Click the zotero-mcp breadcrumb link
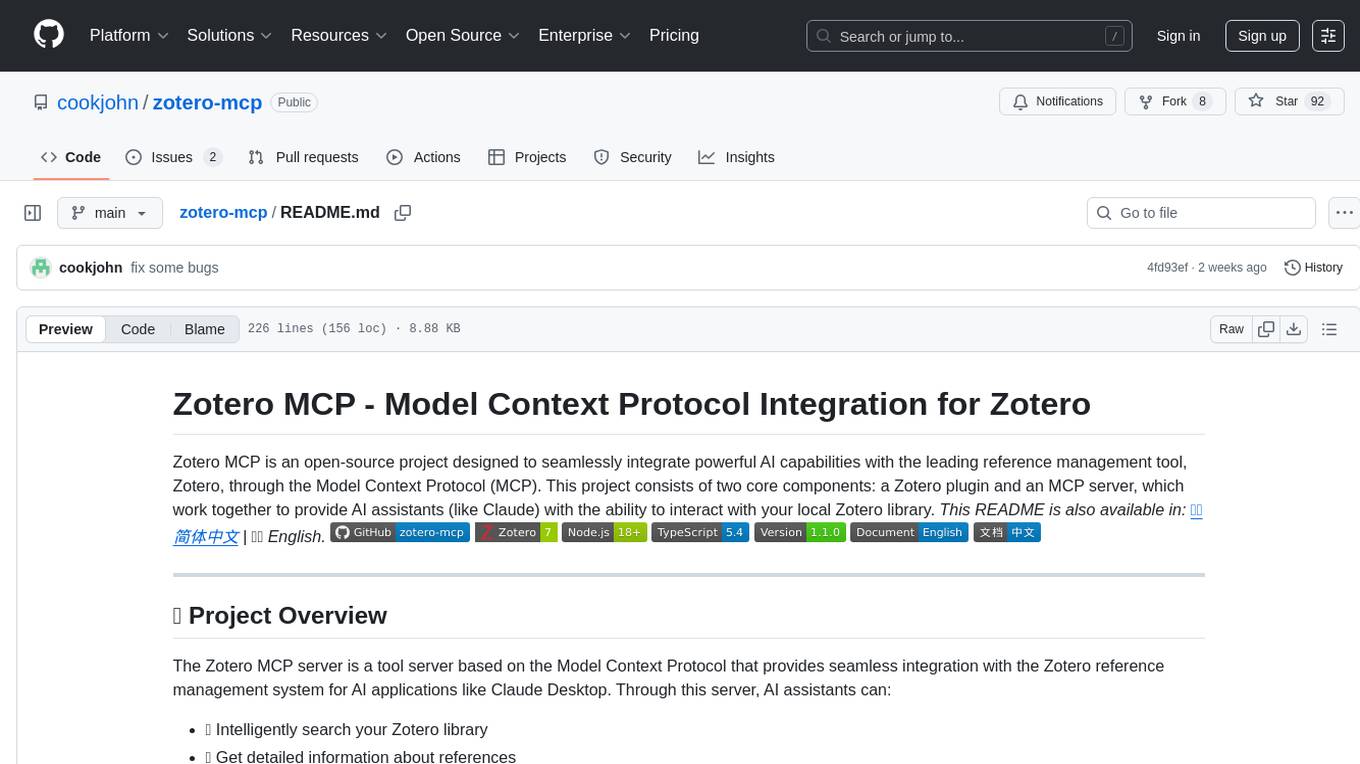Image resolution: width=1360 pixels, height=764 pixels. pyautogui.click(x=223, y=212)
